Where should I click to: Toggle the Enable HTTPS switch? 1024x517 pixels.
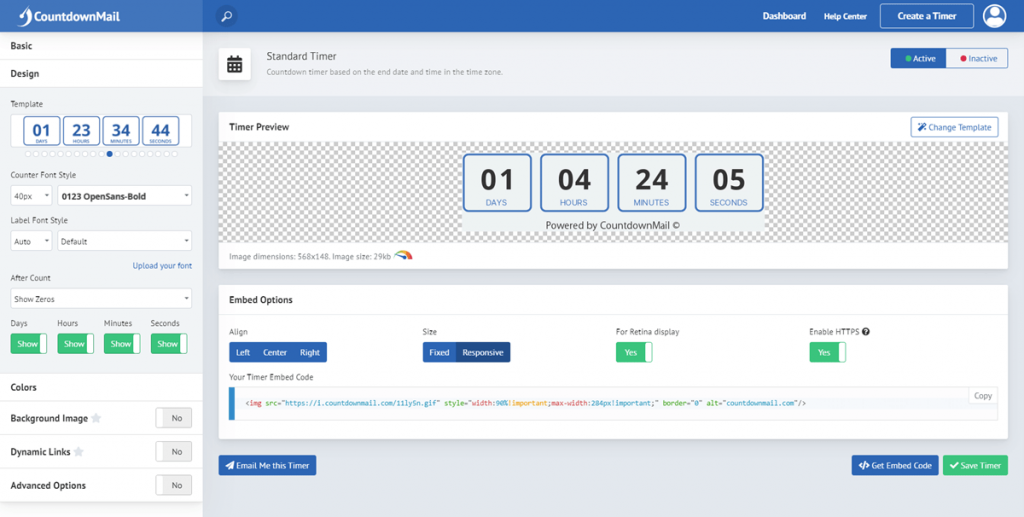827,352
